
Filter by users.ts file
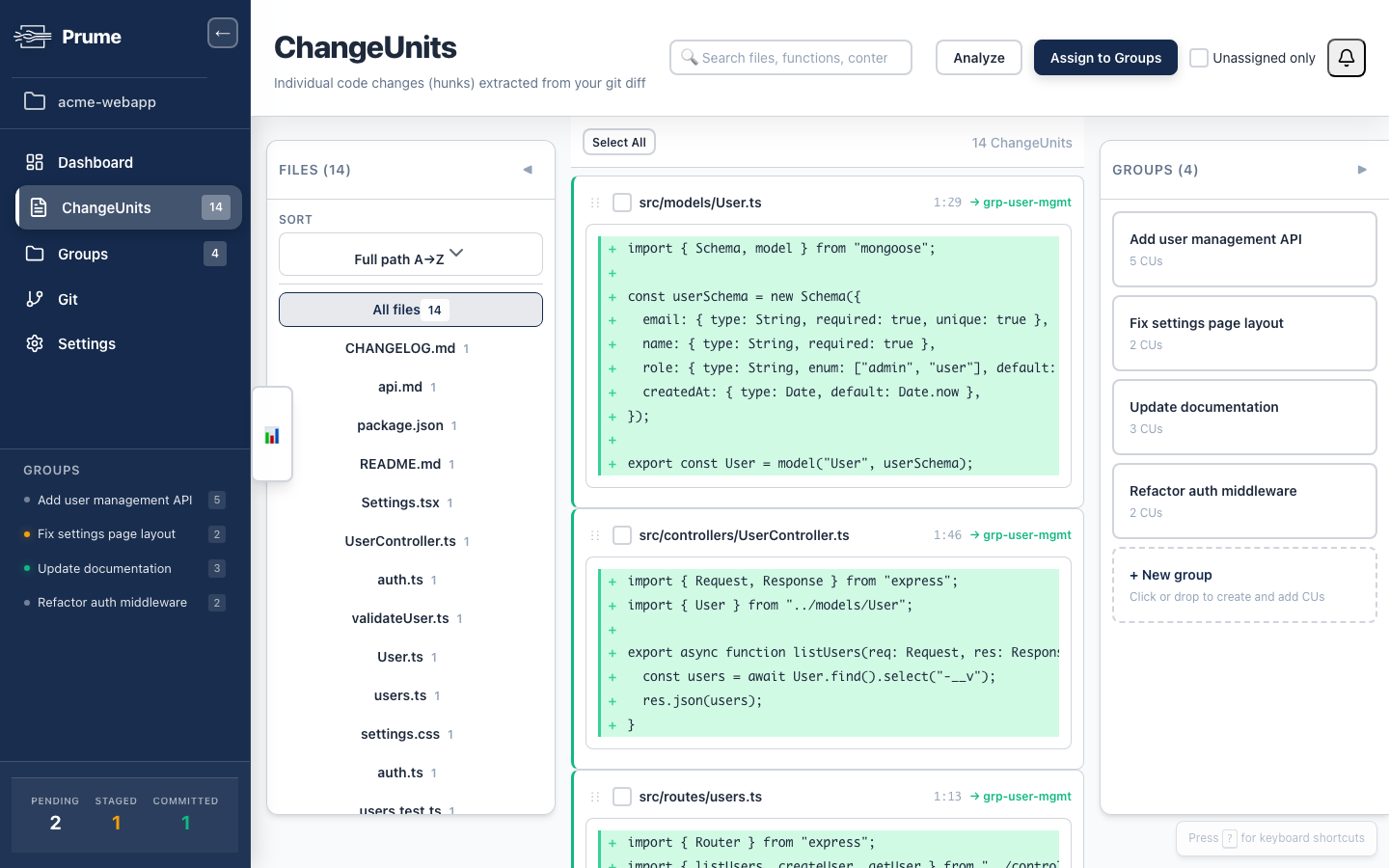click(411, 695)
